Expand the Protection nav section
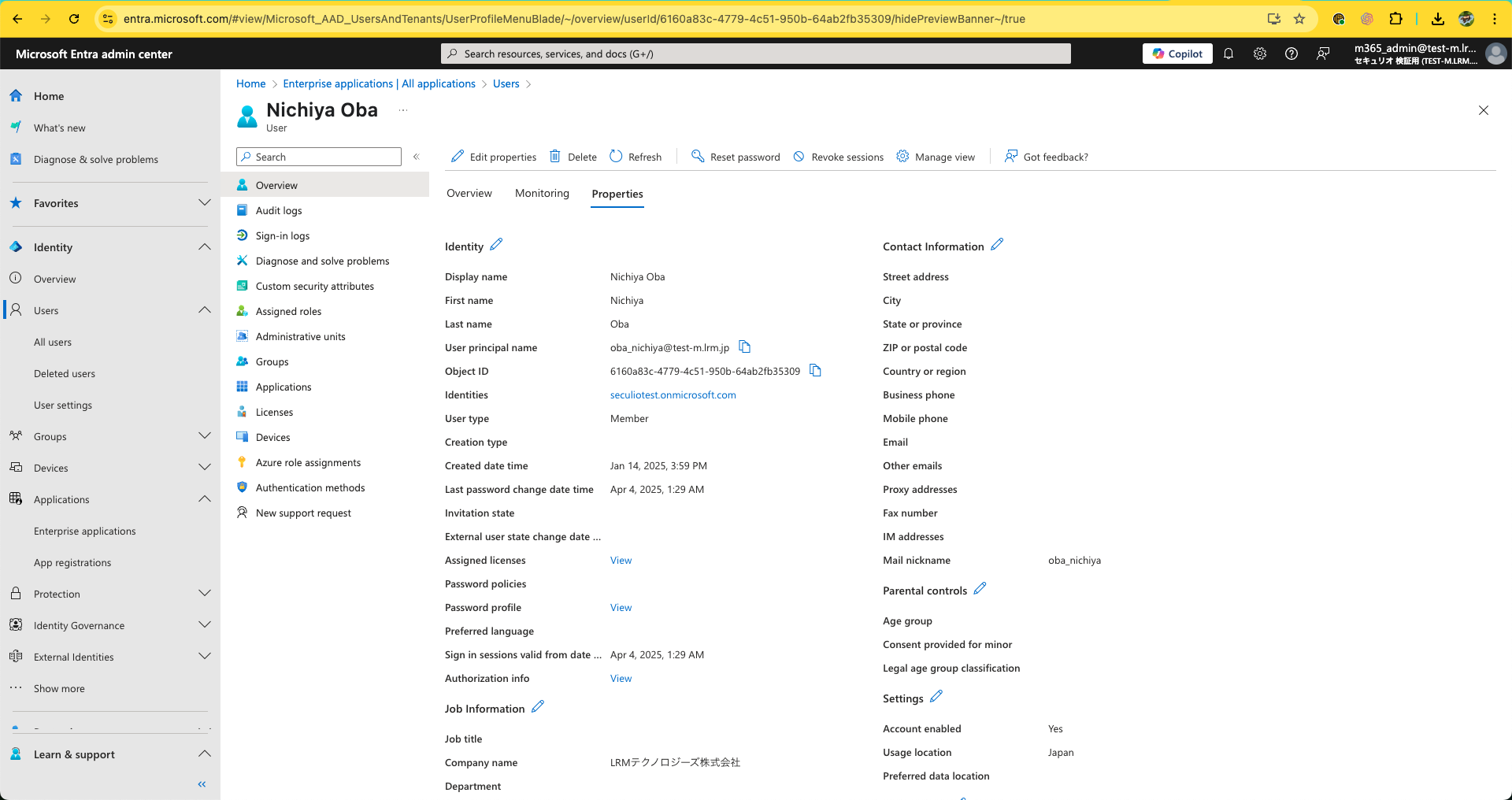The image size is (1512, 800). coord(205,594)
